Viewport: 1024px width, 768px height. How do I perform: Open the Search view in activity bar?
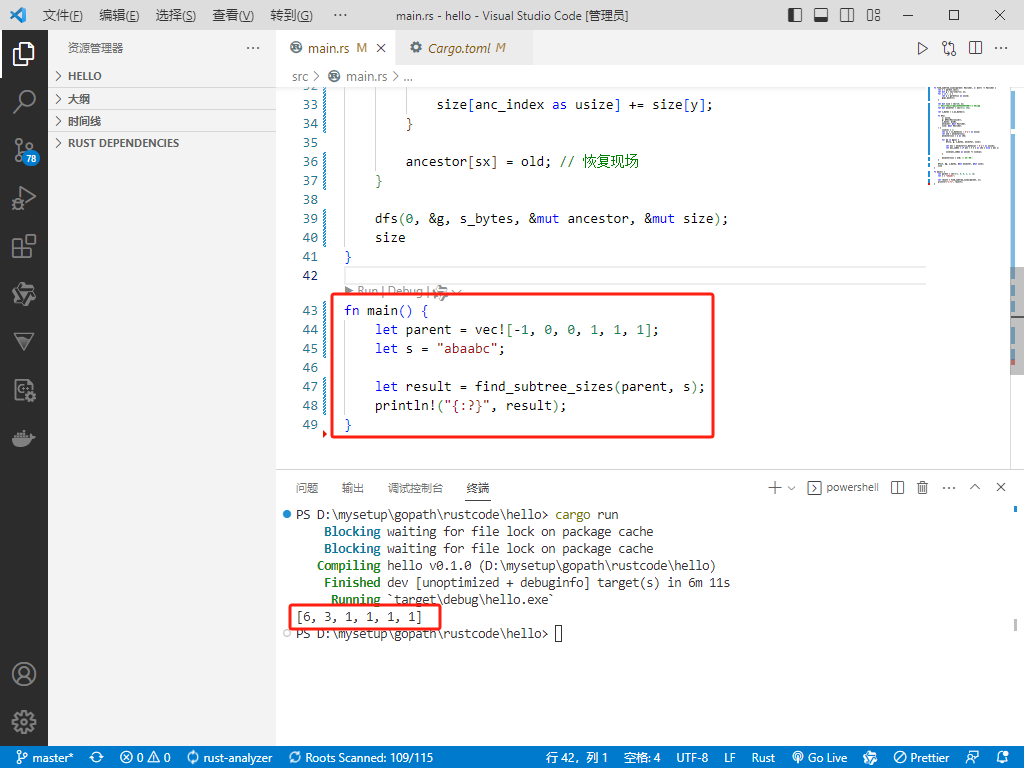(24, 102)
